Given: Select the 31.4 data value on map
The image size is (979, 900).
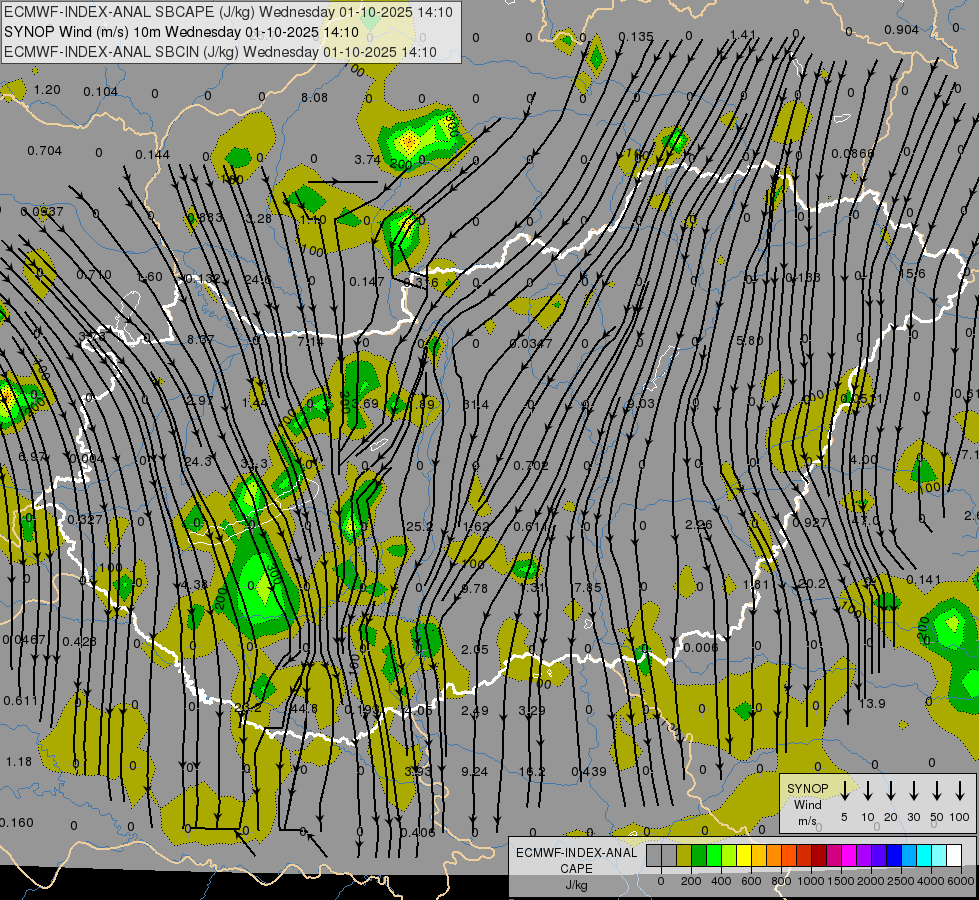Looking at the screenshot, I should tap(476, 404).
